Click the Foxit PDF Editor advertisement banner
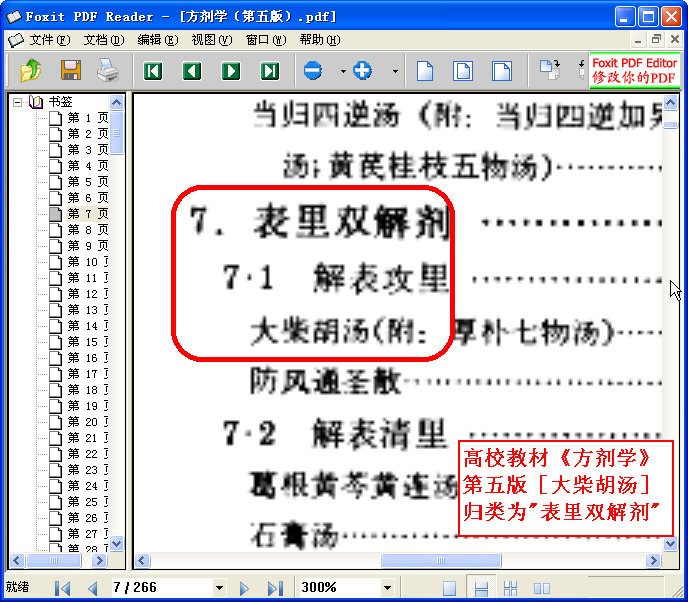Screen dimensions: 688x602 [634, 70]
